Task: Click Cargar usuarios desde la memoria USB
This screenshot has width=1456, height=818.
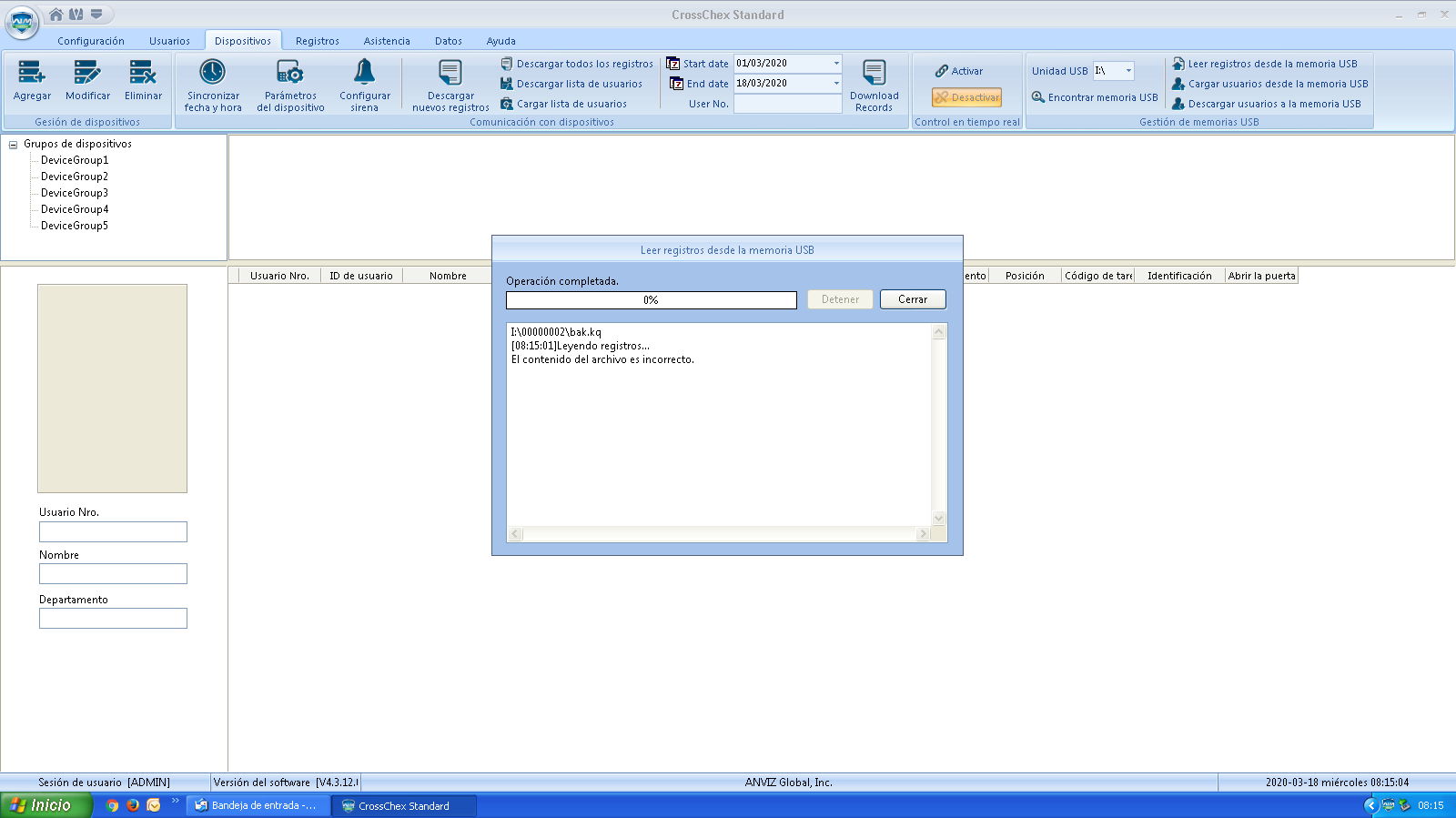Action: coord(1270,84)
